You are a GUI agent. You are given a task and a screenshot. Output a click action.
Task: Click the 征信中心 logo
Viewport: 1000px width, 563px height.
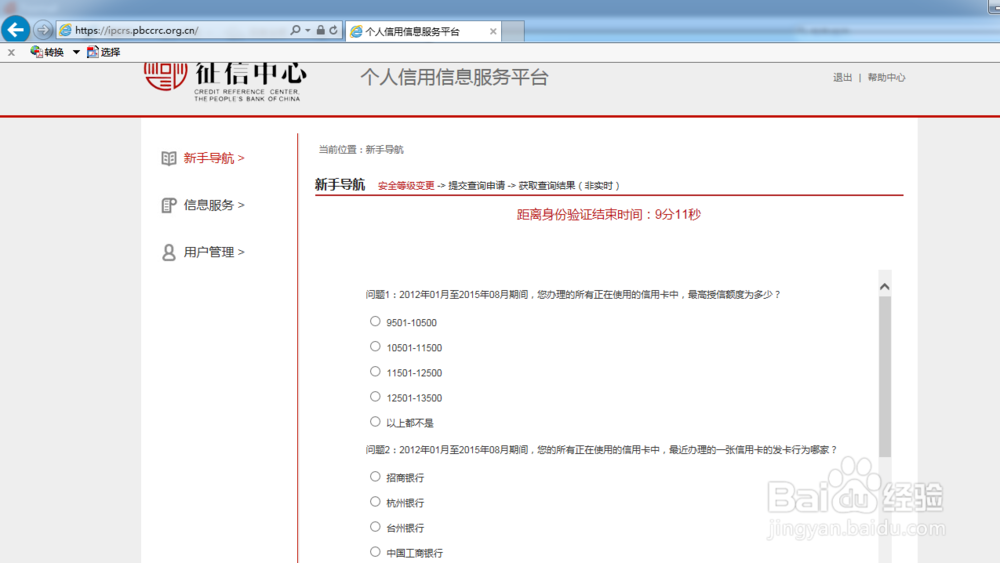coord(224,82)
